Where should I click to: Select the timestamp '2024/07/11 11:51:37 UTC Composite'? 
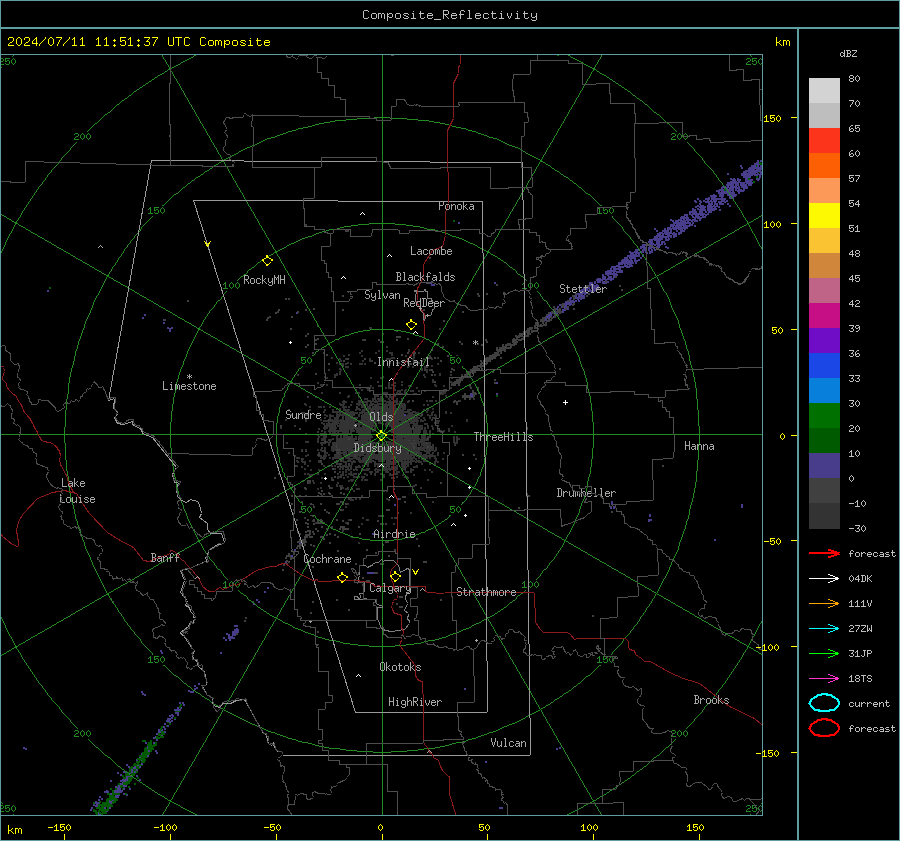pyautogui.click(x=139, y=42)
